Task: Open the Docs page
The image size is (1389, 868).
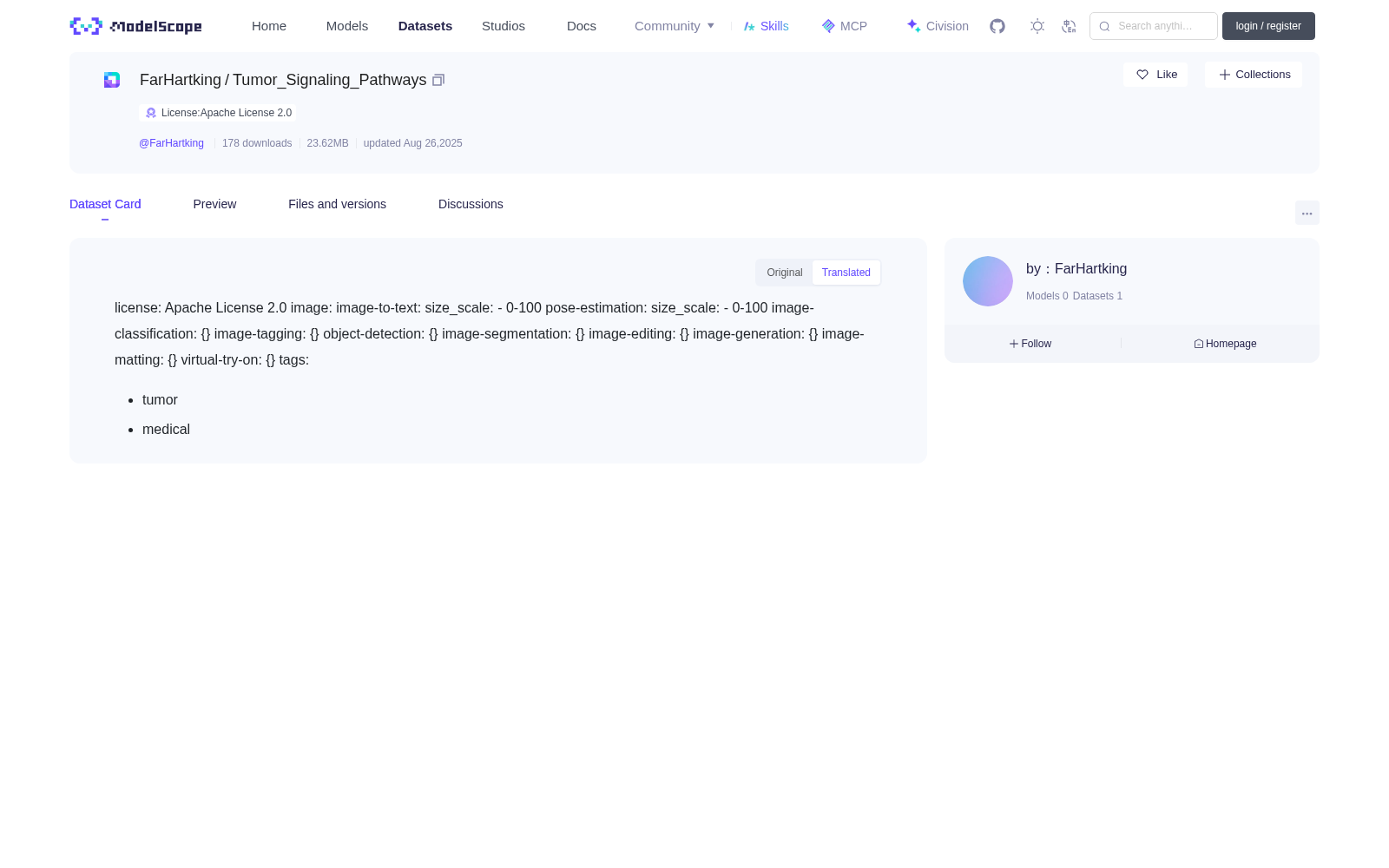Action: click(582, 26)
